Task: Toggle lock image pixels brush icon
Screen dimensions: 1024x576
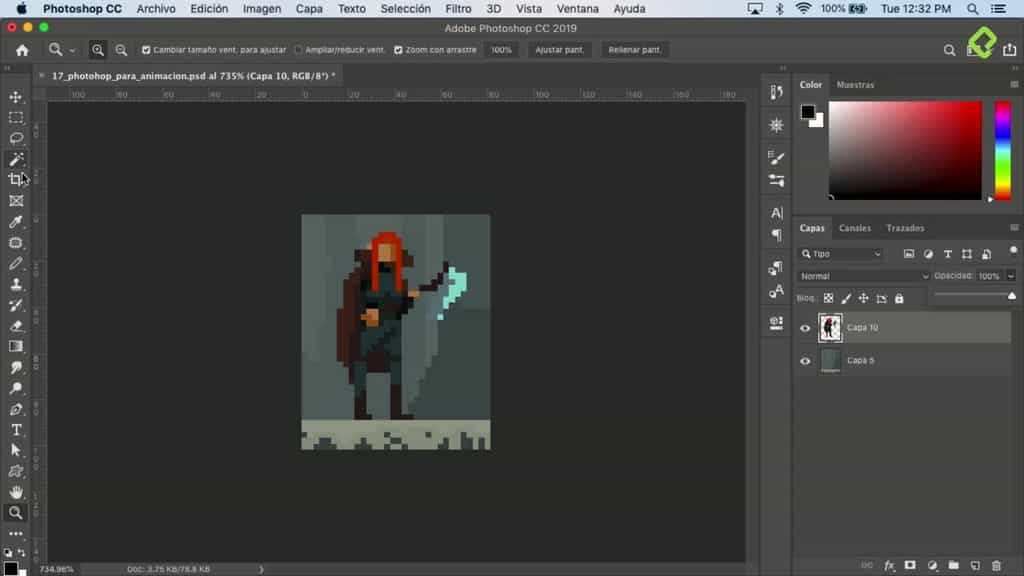Action: coord(846,298)
